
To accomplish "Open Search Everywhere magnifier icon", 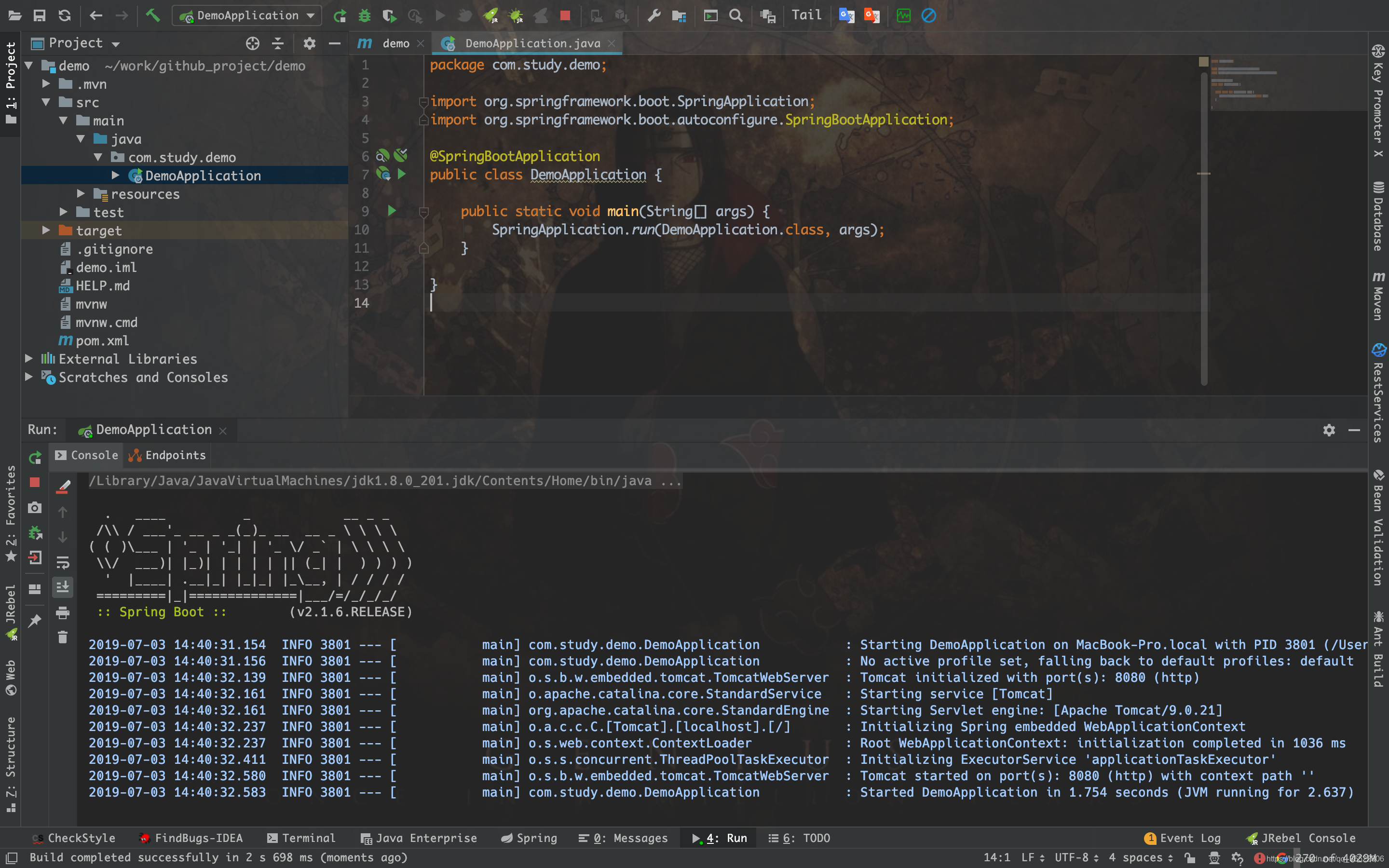I will 735,15.
